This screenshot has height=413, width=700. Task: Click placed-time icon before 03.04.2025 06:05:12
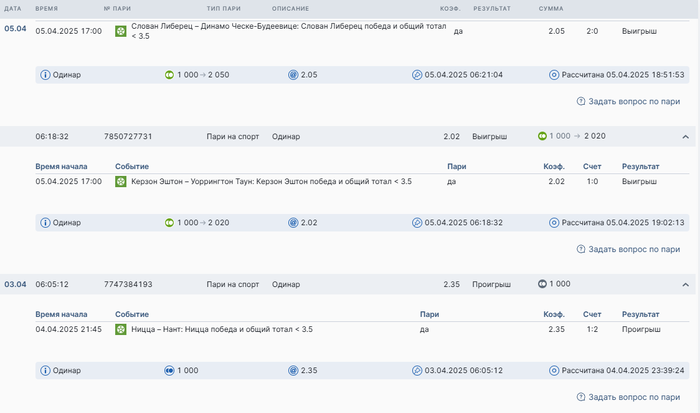tap(417, 370)
